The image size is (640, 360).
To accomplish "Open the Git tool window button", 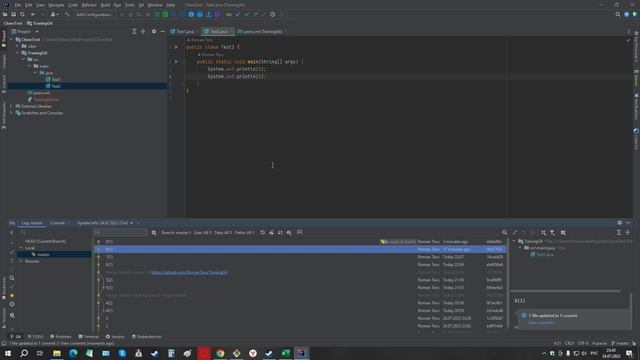I will pos(15,337).
